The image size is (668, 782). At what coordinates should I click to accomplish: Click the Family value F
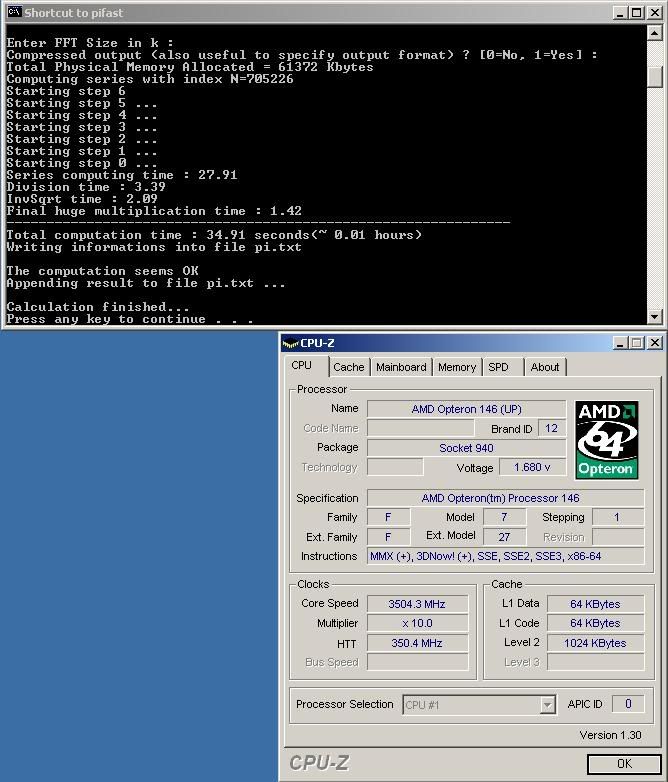pos(388,517)
